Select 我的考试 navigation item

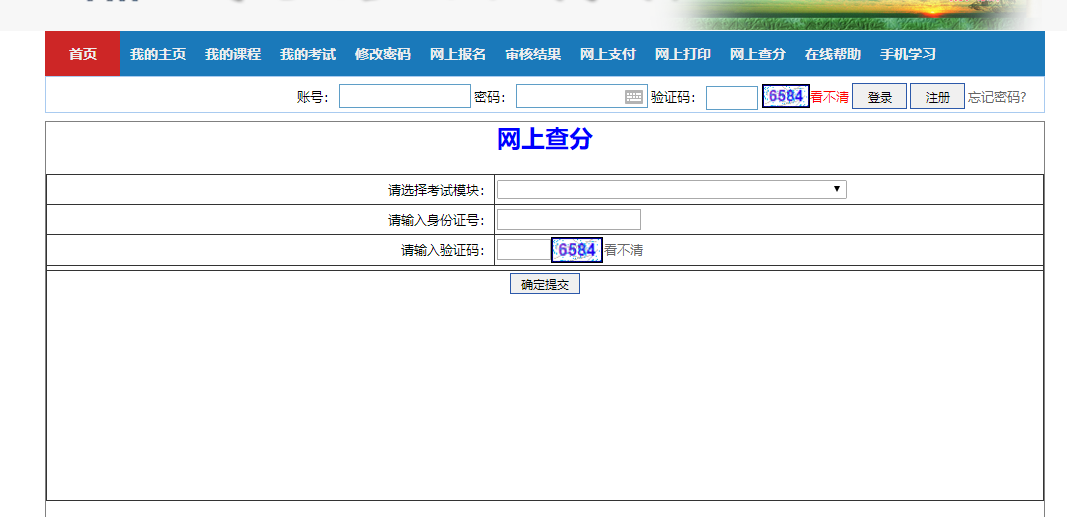click(308, 54)
